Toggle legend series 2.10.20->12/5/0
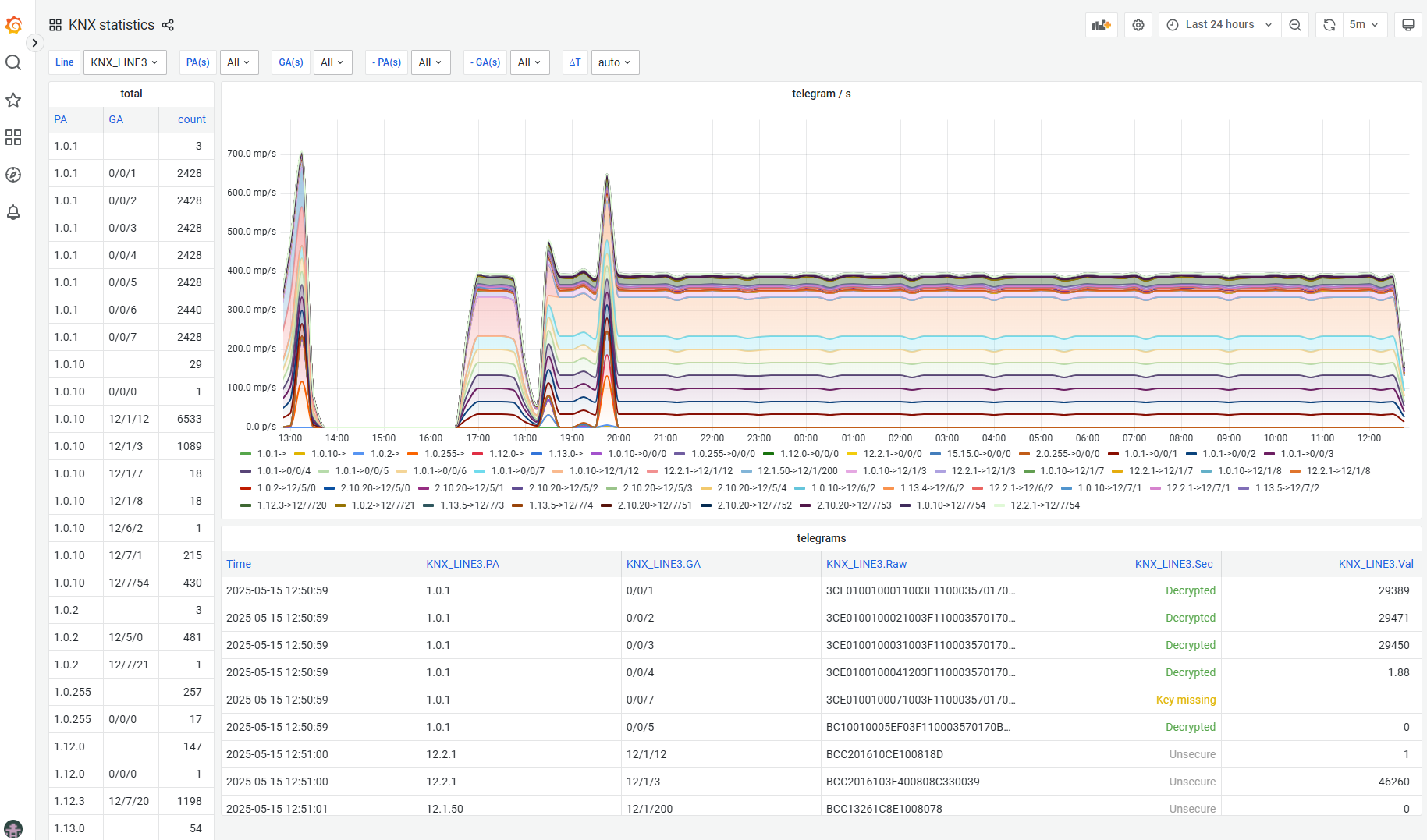1427x840 pixels. pos(374,488)
